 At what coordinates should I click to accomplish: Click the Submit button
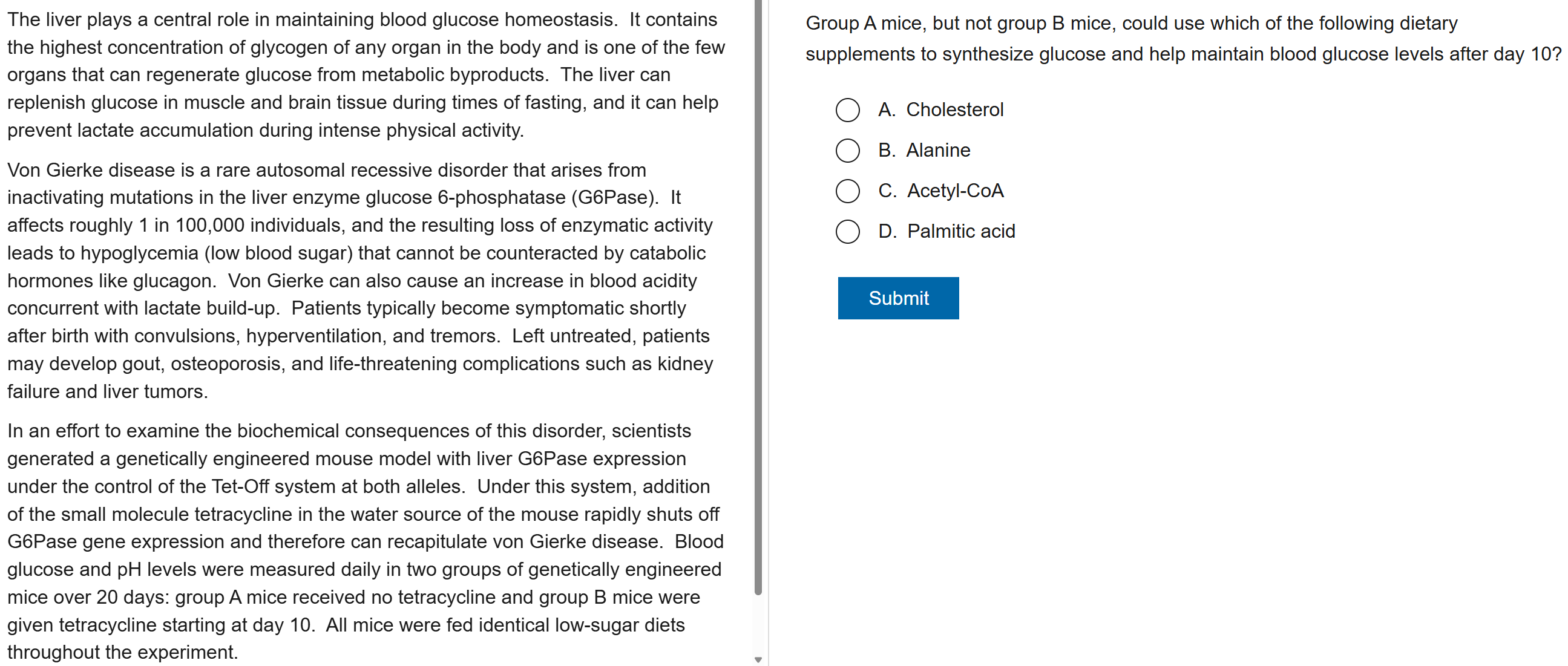pos(898,298)
